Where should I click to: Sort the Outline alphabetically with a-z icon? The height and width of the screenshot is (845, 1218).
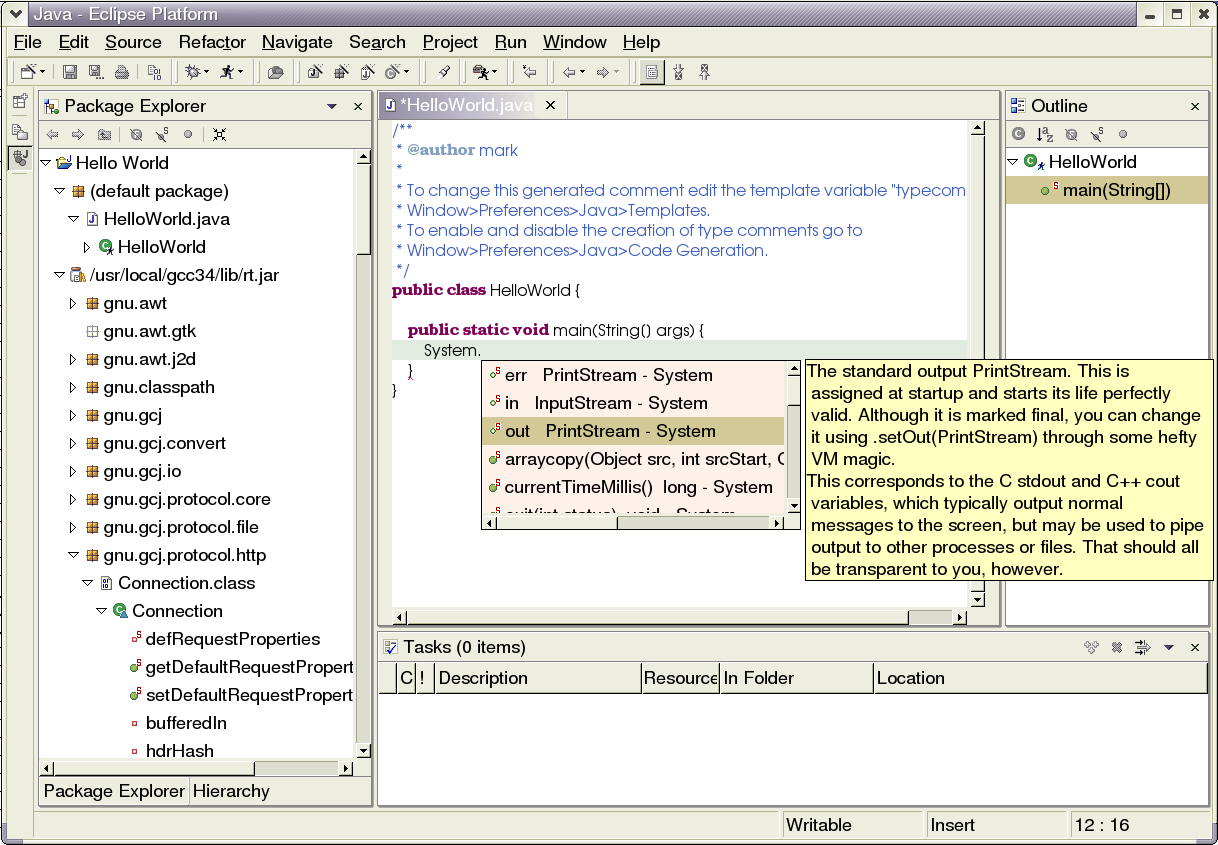(x=1045, y=134)
